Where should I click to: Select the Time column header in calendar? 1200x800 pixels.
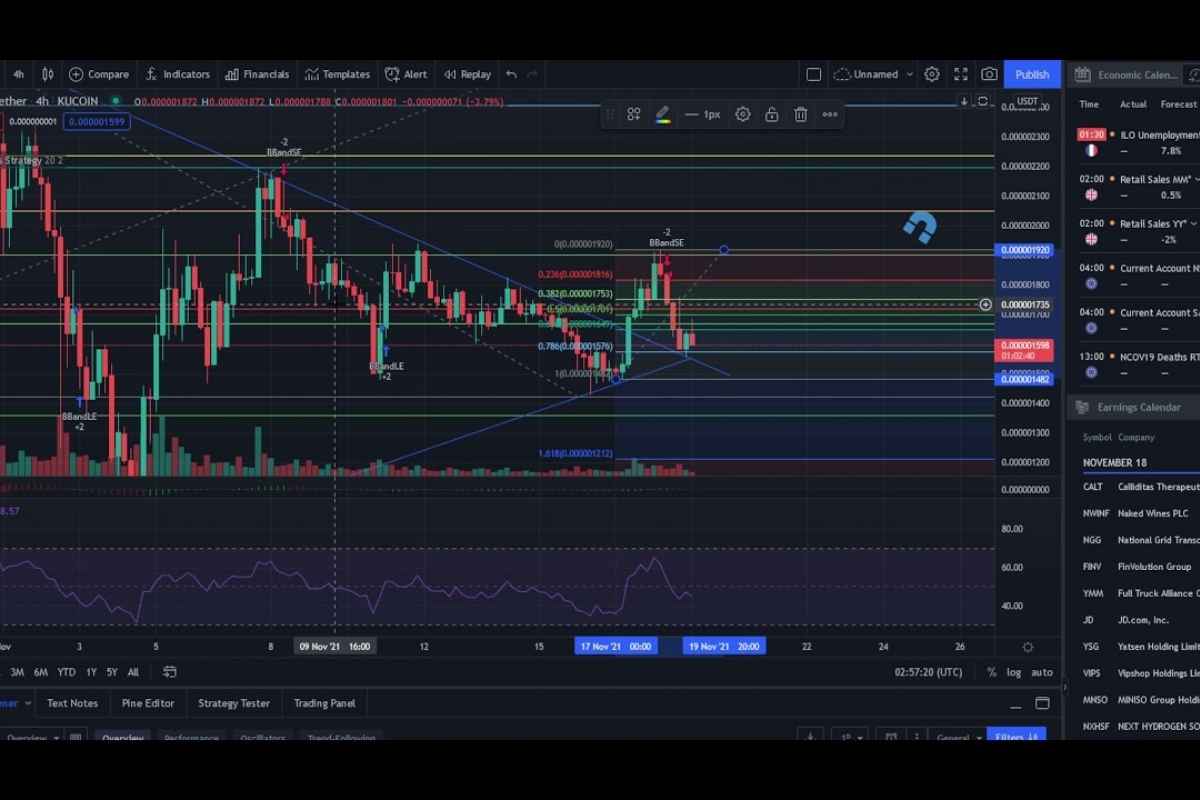pyautogui.click(x=1089, y=104)
